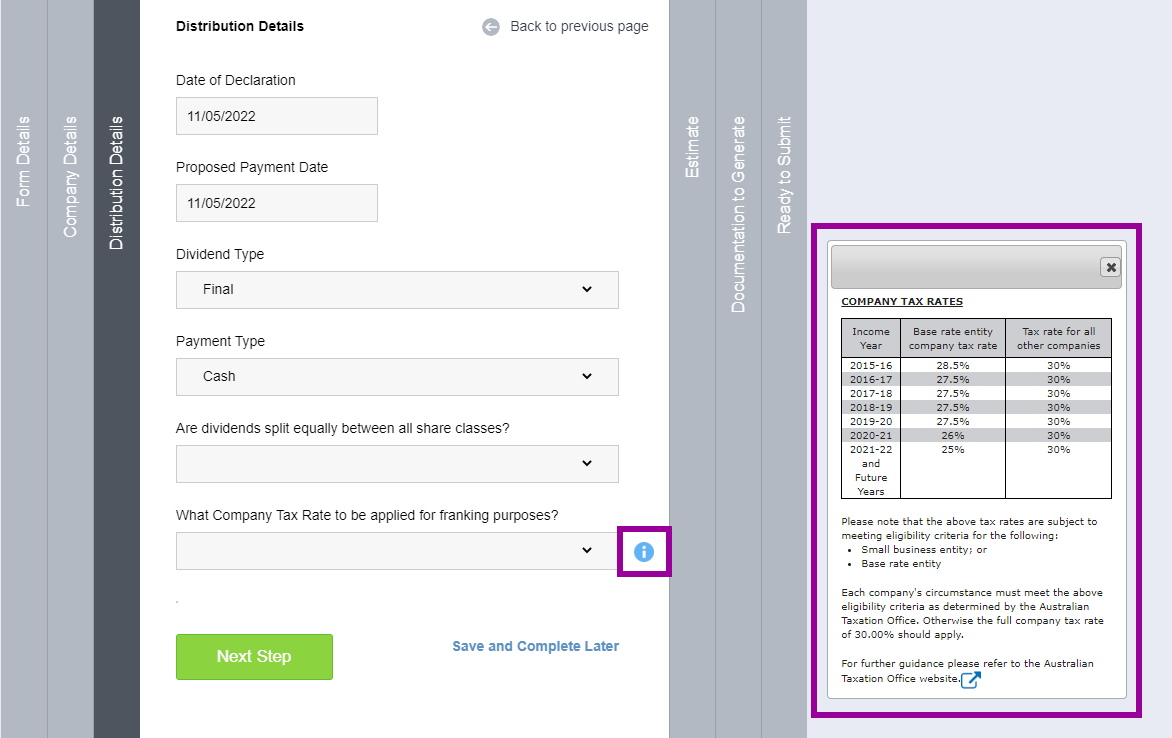The image size is (1172, 738).
Task: Click the Proposed Payment Date field
Action: pyautogui.click(x=277, y=203)
